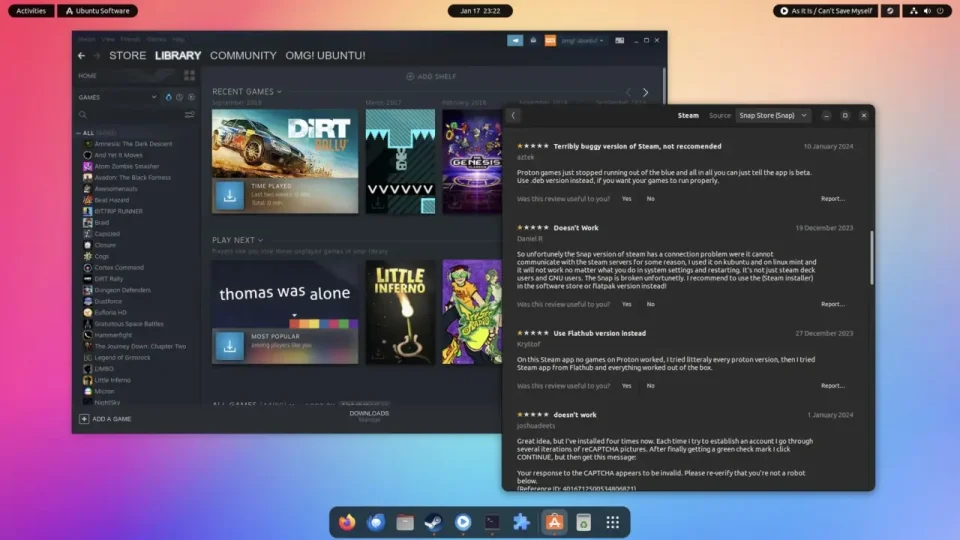
Task: Open the system status menu in top bar
Action: point(927,11)
